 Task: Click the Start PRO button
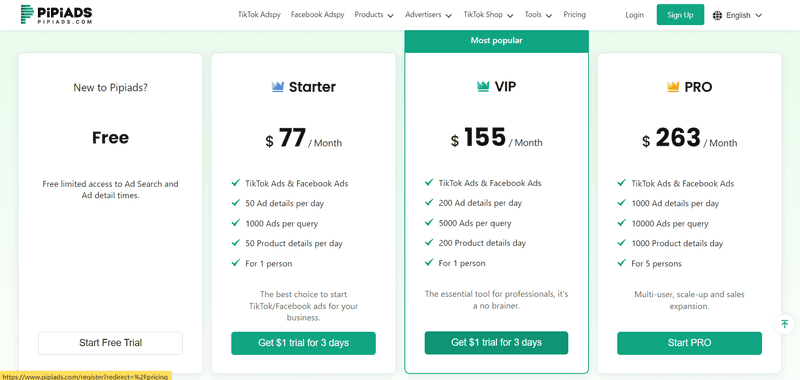click(x=689, y=343)
